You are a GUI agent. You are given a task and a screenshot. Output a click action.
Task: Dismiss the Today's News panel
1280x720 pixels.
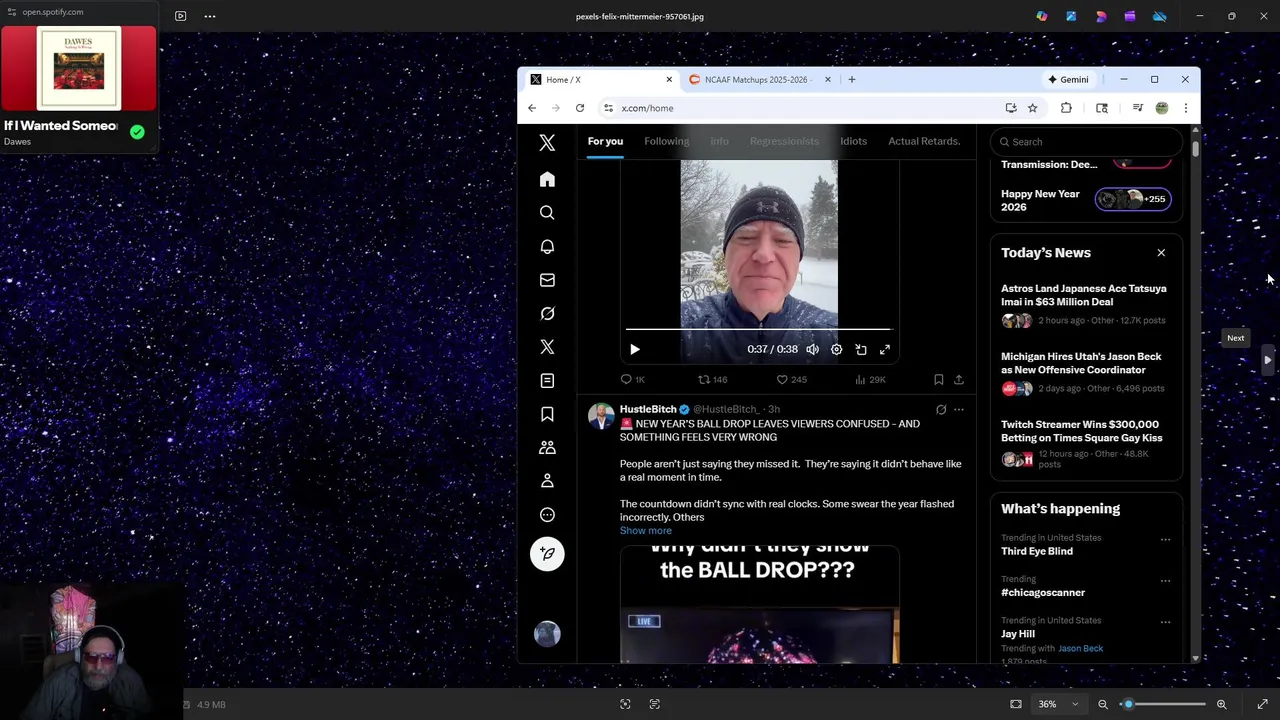[1161, 253]
